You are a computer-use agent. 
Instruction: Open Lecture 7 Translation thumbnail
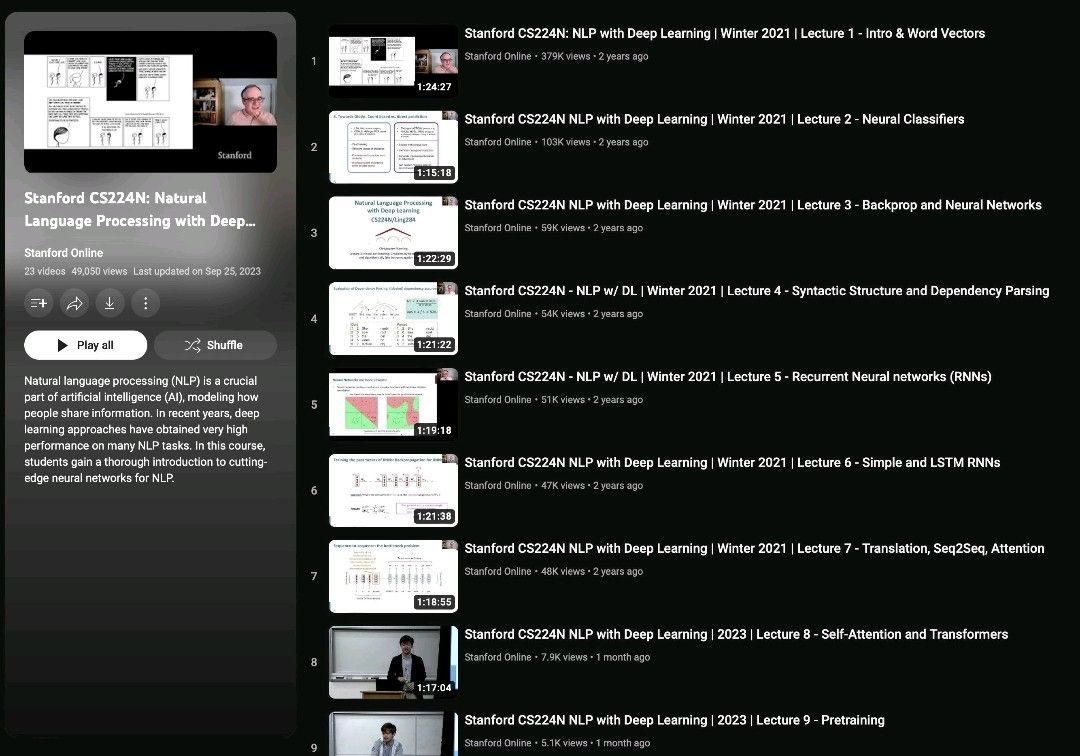click(393, 576)
